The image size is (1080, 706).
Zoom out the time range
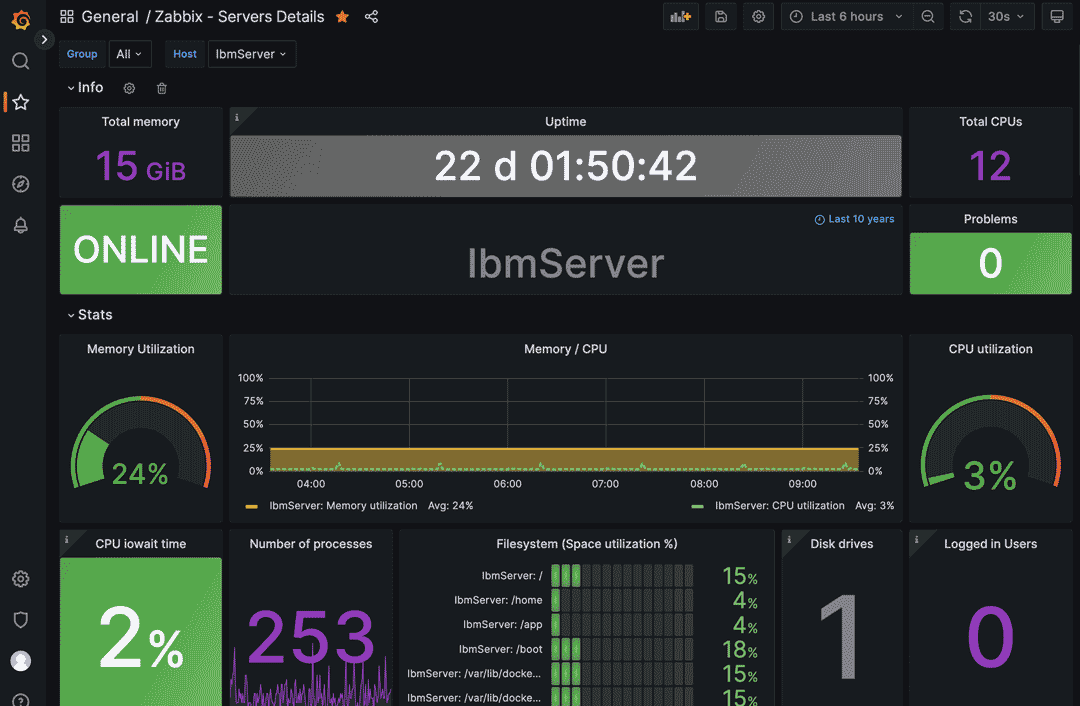tap(928, 17)
